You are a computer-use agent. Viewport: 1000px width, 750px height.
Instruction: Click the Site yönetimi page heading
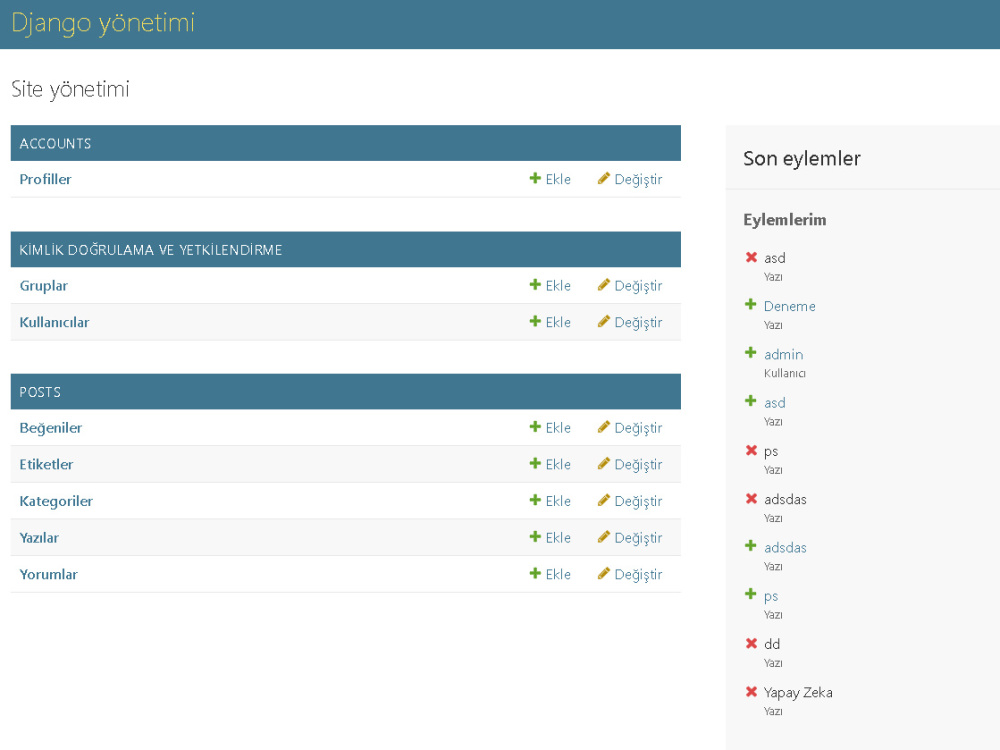[x=70, y=89]
